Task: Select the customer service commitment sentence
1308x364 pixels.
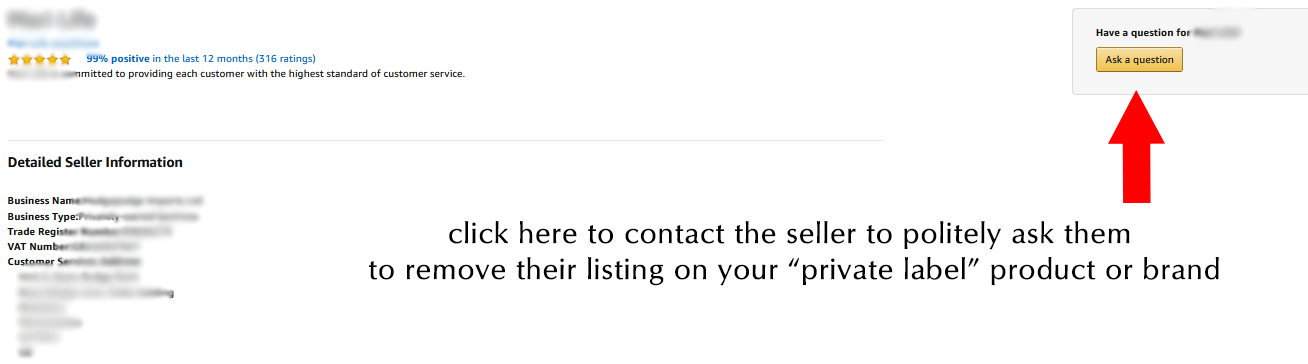Action: point(236,73)
